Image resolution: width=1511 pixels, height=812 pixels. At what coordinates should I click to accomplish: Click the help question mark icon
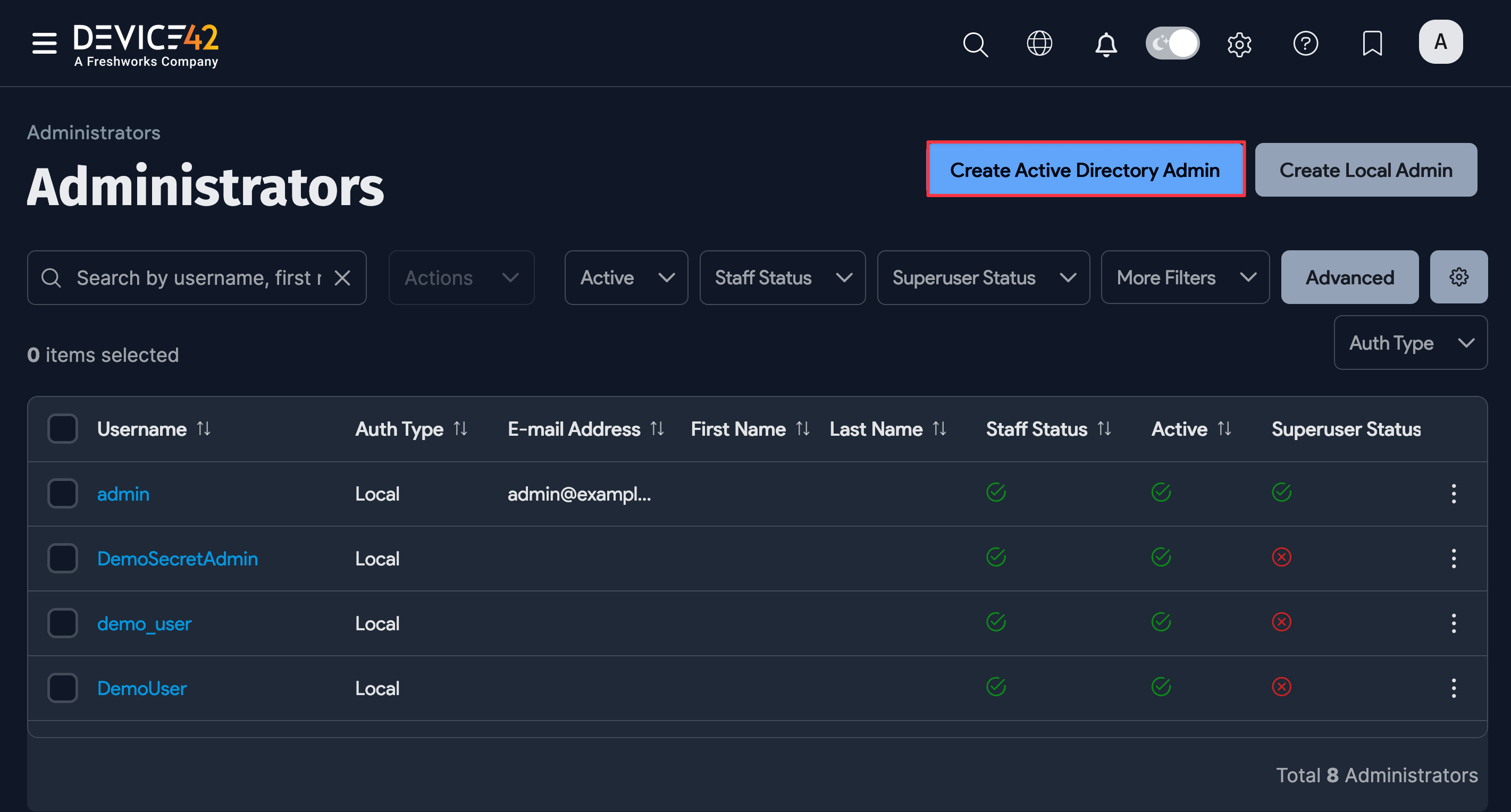coord(1306,43)
